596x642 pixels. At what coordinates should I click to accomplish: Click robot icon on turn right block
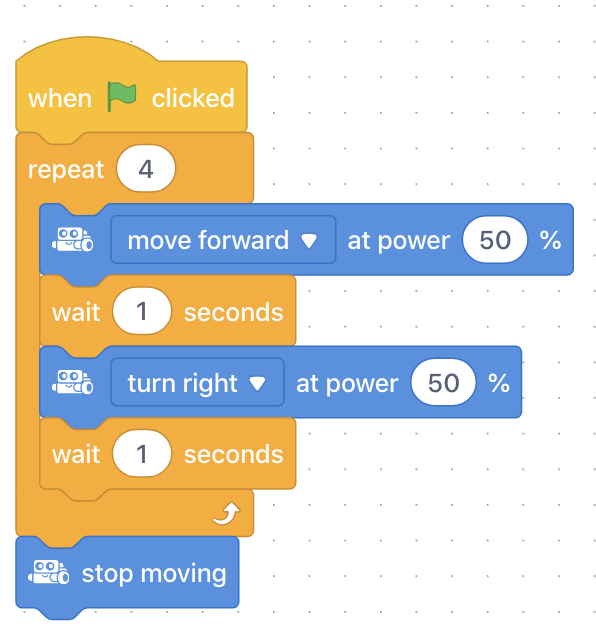[72, 382]
